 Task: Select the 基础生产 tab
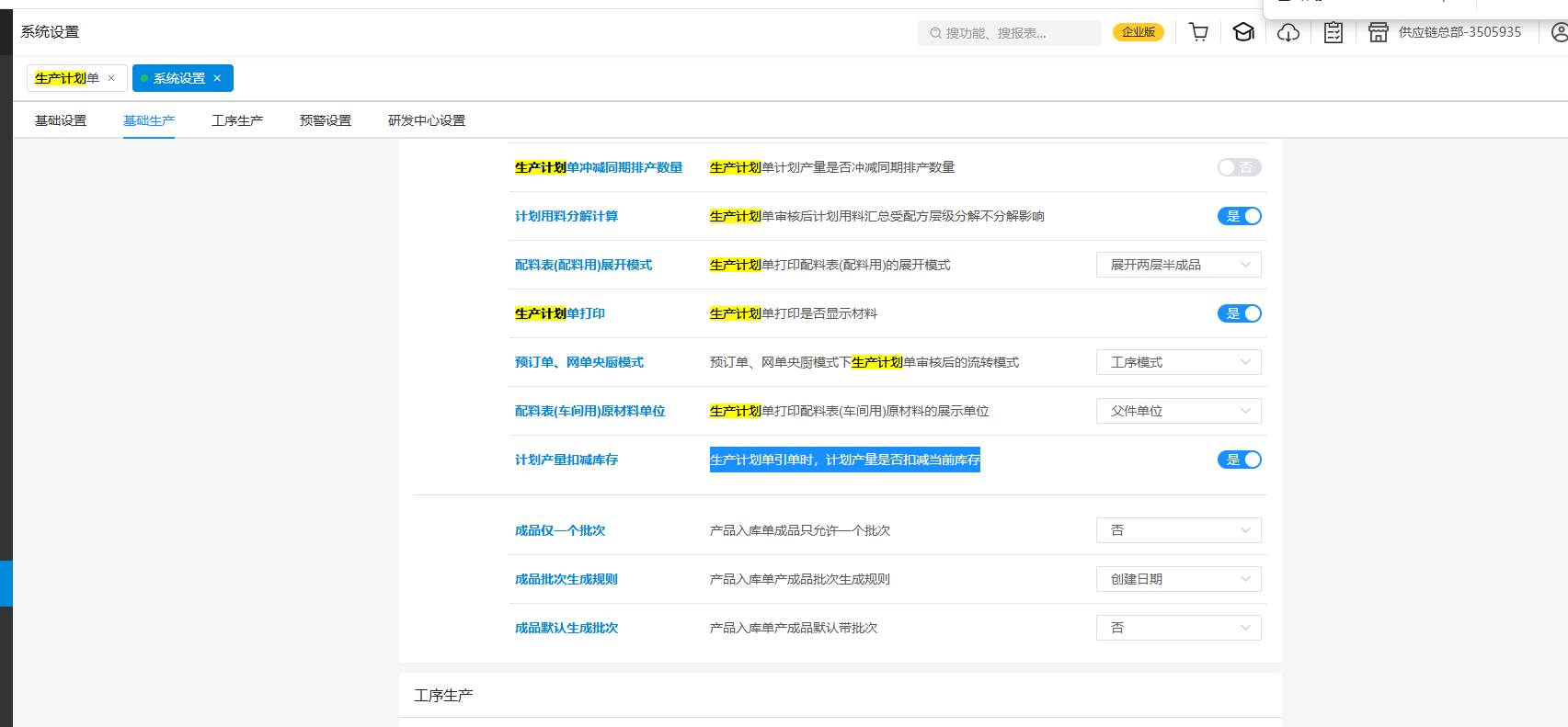(149, 120)
